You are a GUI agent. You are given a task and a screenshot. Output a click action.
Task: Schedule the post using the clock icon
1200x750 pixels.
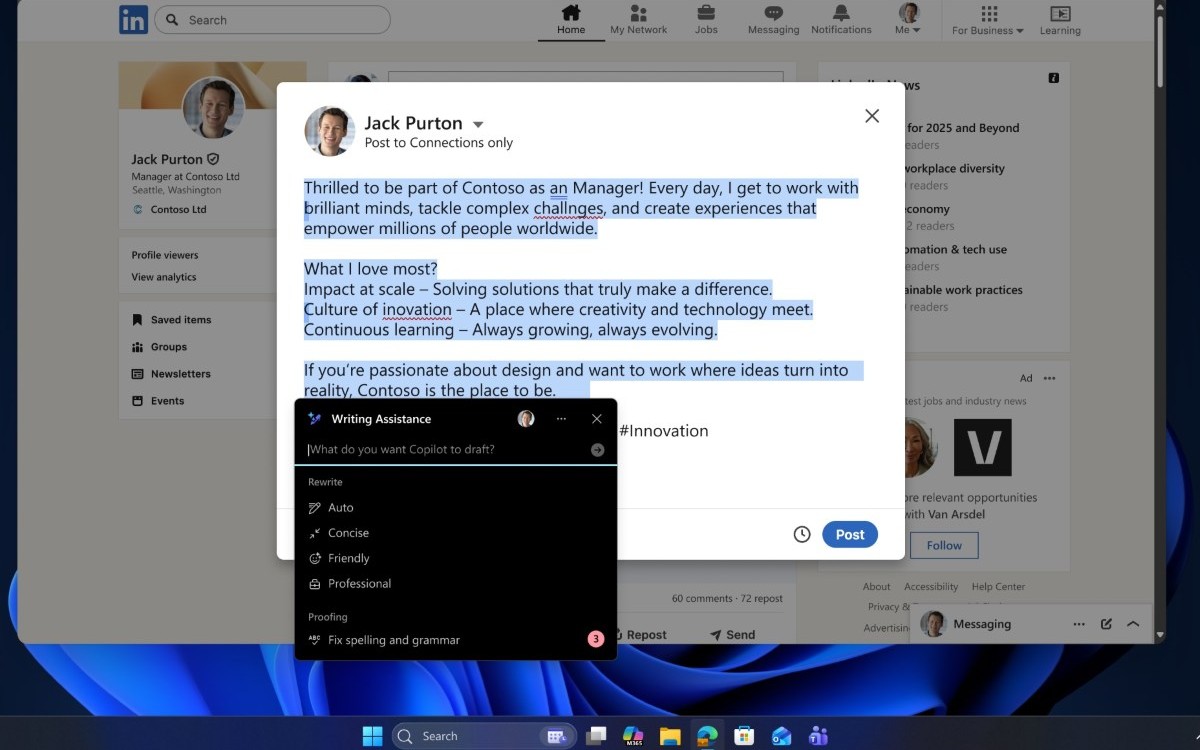pos(802,534)
